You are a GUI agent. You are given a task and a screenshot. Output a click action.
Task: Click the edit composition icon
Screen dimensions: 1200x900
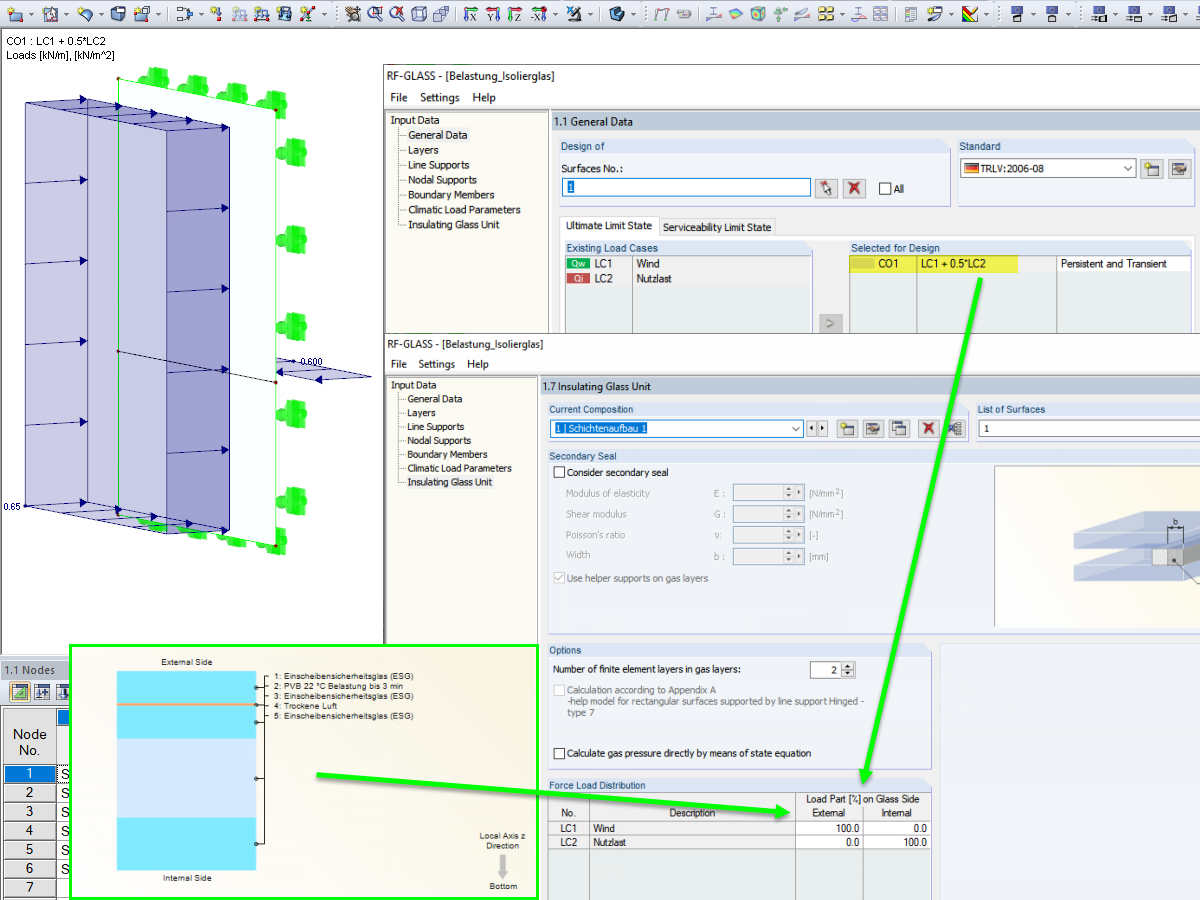click(873, 428)
